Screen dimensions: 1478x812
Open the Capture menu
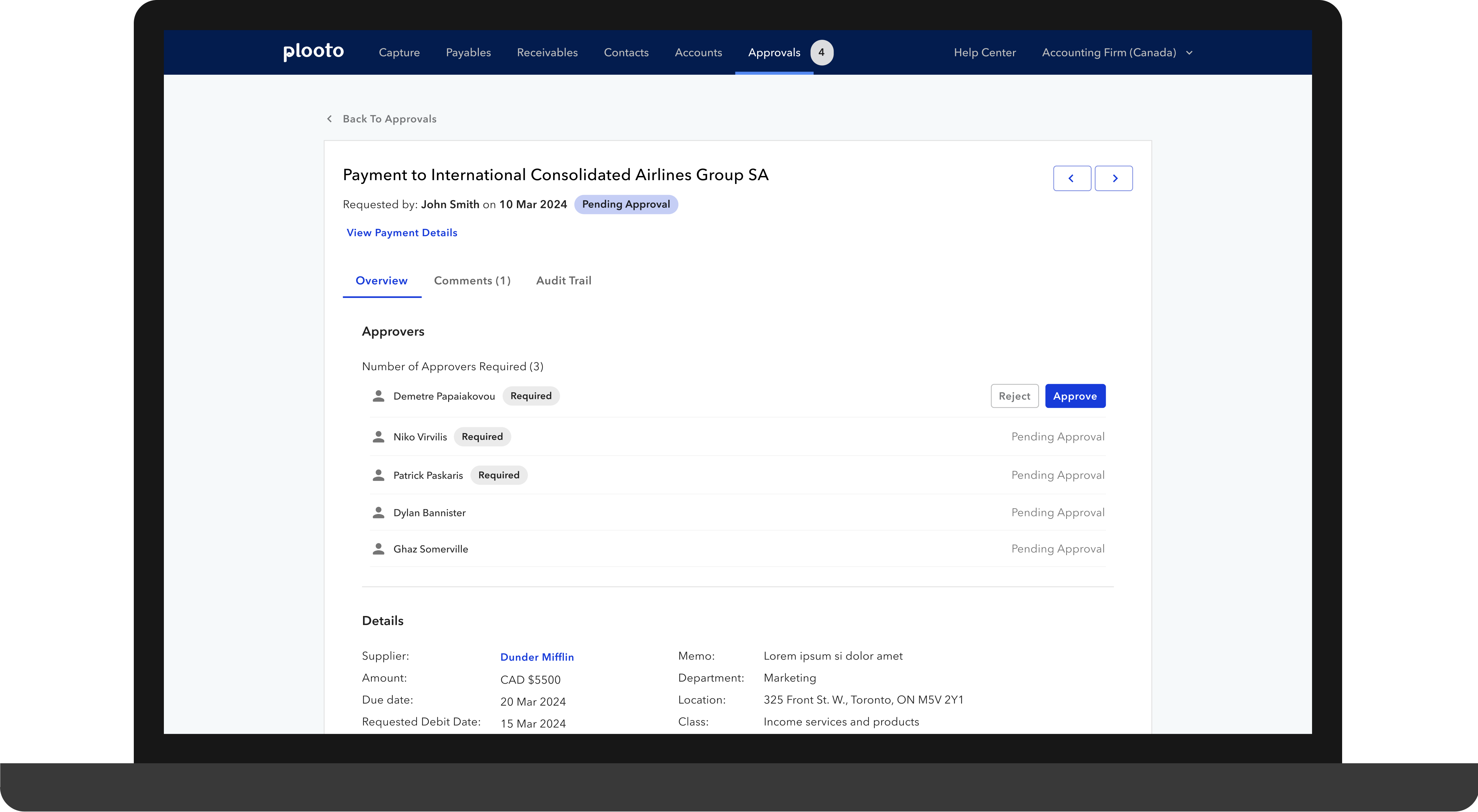tap(399, 52)
